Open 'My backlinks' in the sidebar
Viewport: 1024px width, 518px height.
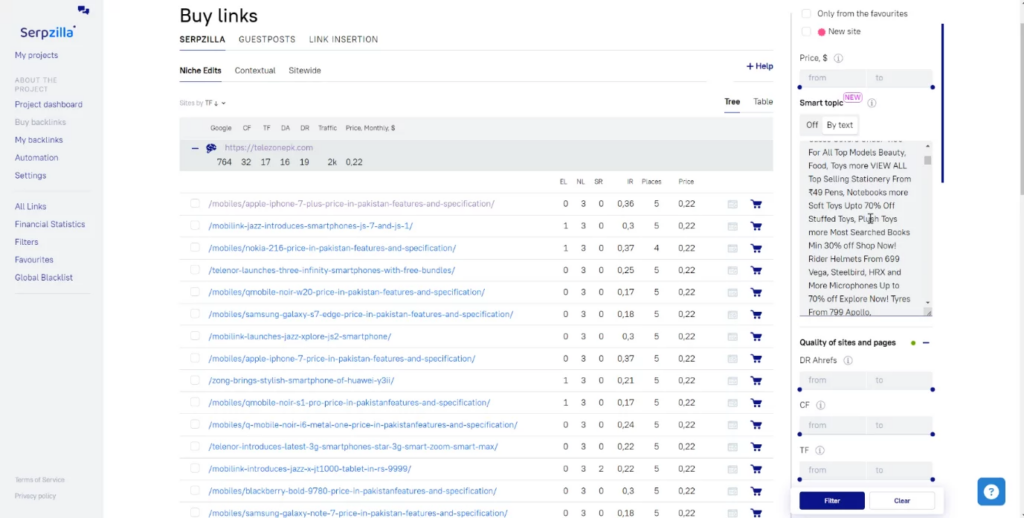(x=39, y=140)
